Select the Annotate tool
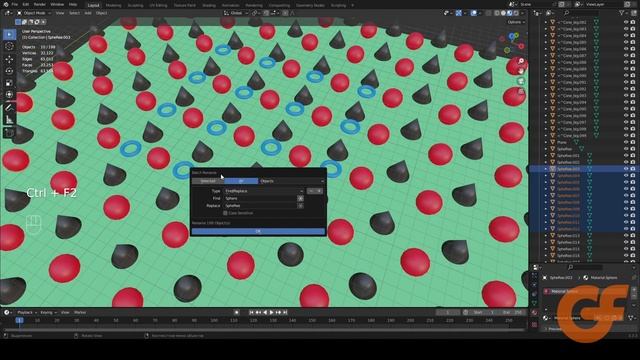Image resolution: width=640 pixels, height=360 pixels. point(9,108)
